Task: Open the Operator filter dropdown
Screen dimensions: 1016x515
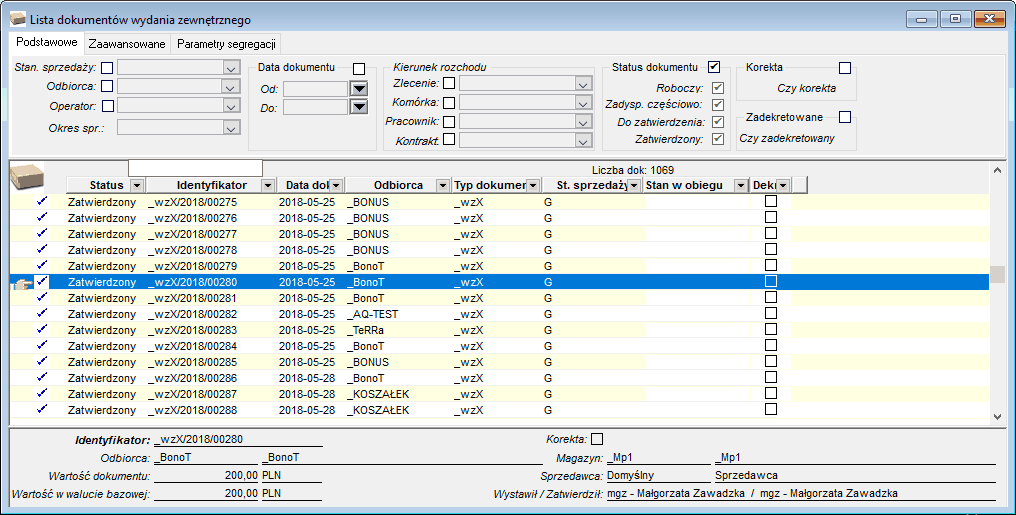Action: coord(231,106)
